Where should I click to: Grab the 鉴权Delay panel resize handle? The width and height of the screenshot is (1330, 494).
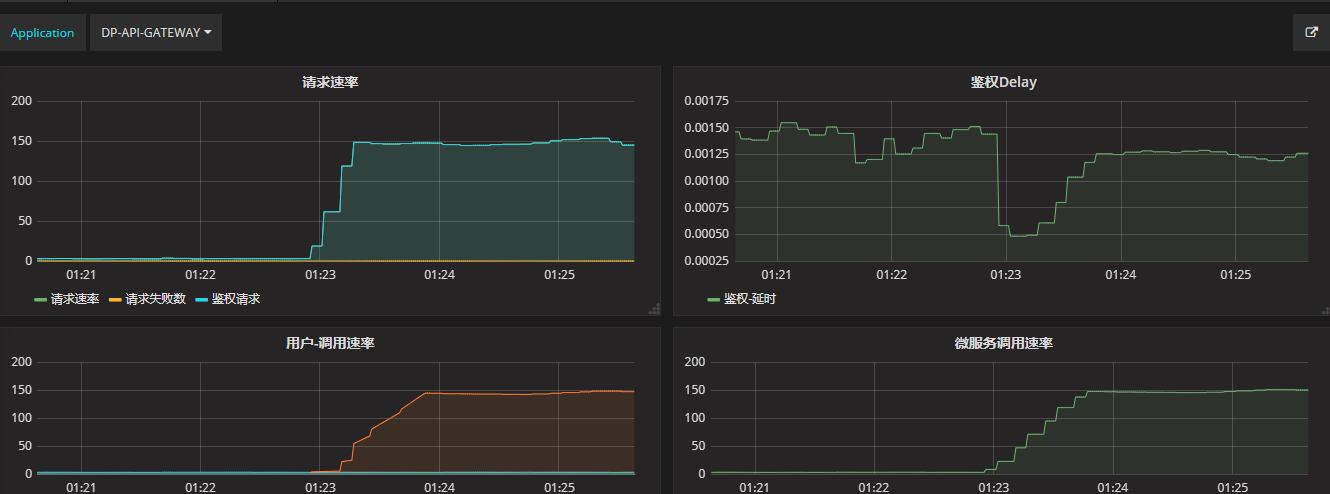click(x=1327, y=309)
